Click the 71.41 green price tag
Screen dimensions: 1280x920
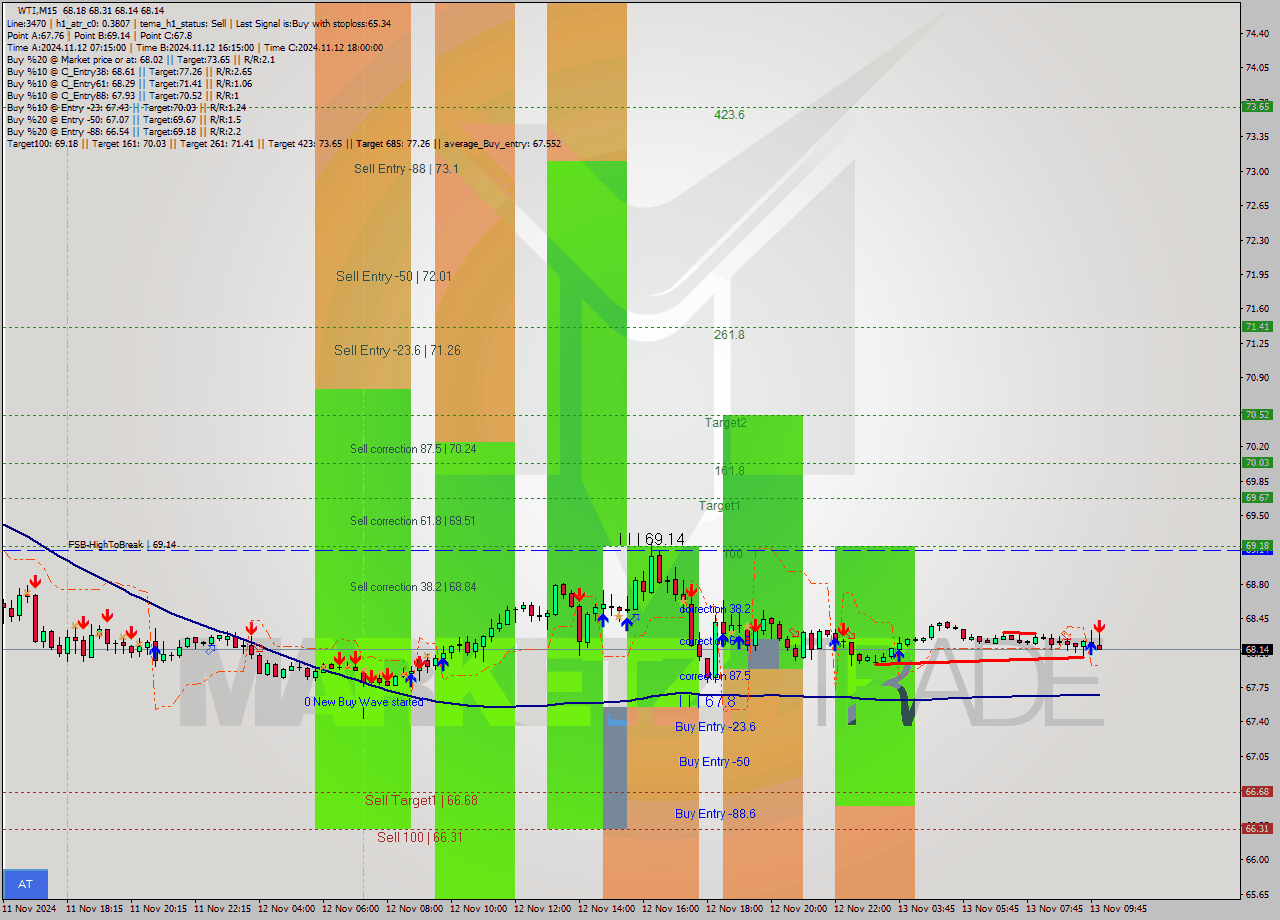coord(1256,327)
